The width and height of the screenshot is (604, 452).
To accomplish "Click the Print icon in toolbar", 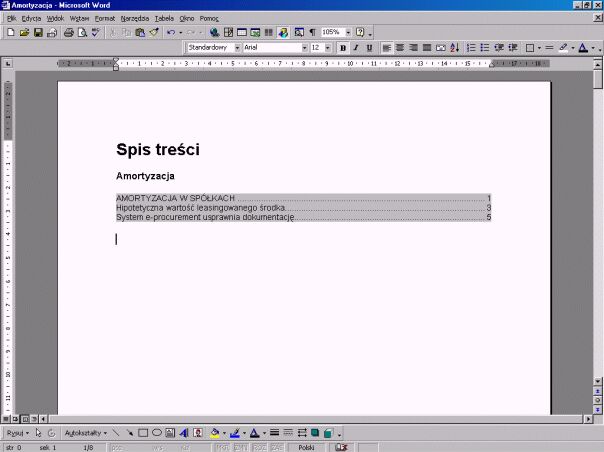I will pyautogui.click(x=68, y=33).
